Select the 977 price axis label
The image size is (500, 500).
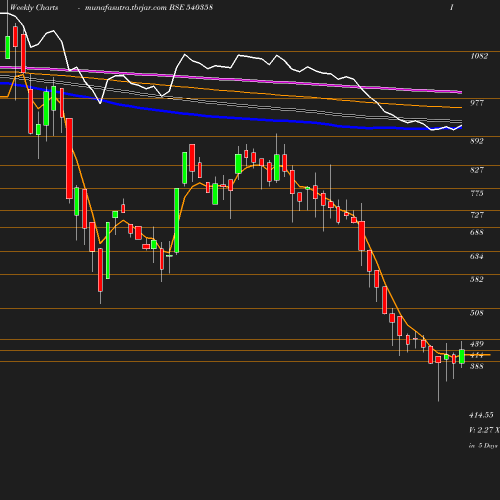(477, 103)
